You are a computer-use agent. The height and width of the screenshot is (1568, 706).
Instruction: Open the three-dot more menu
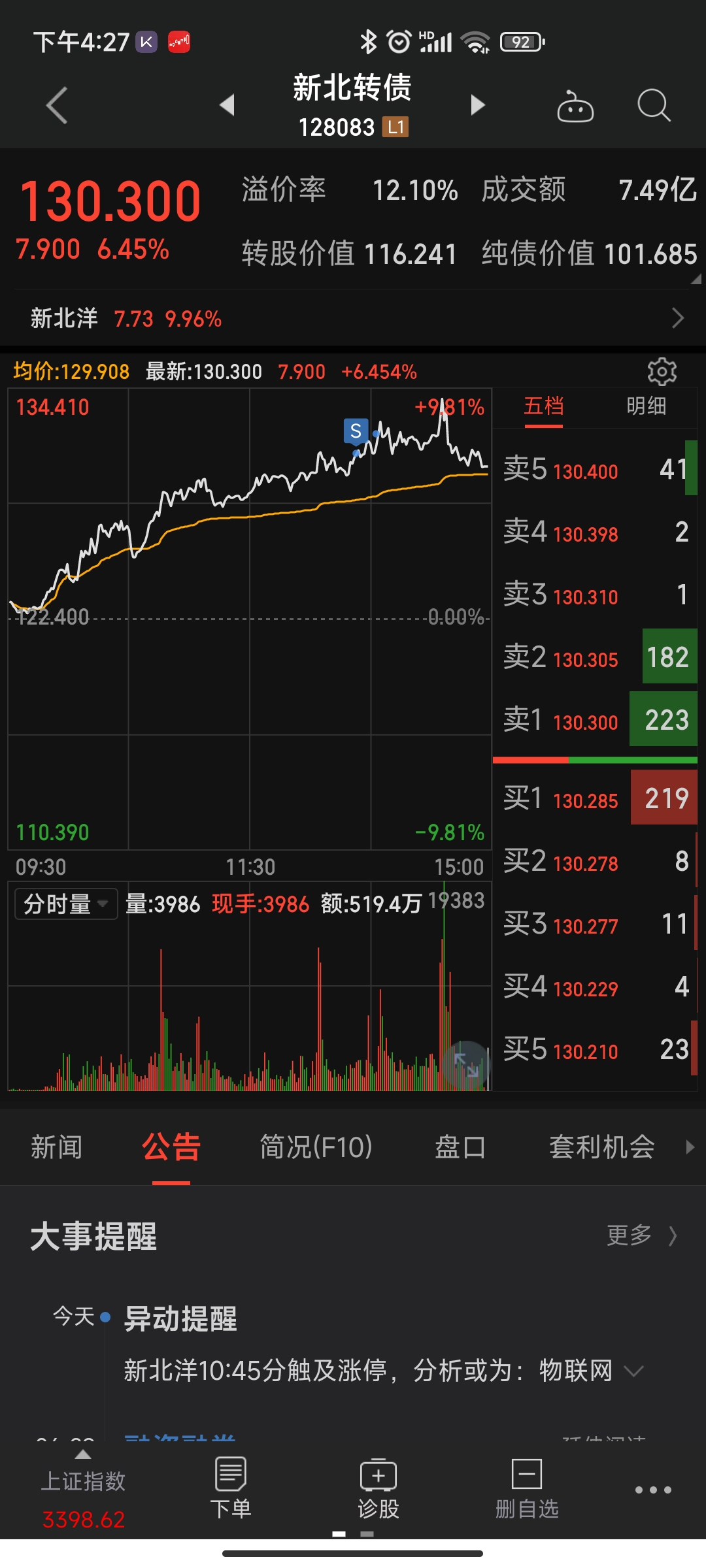point(653,1490)
